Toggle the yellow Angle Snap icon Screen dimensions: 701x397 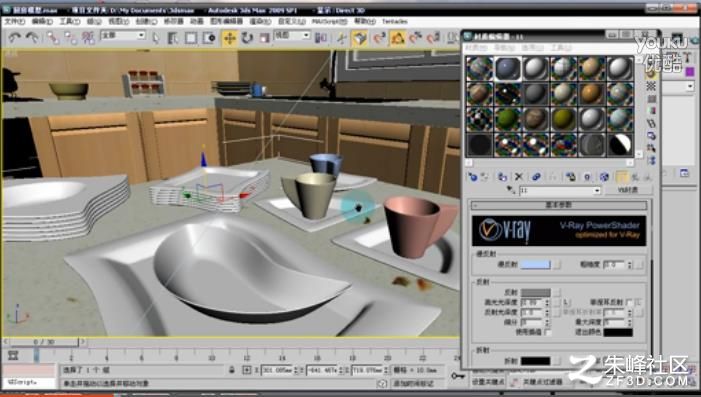[x=397, y=38]
